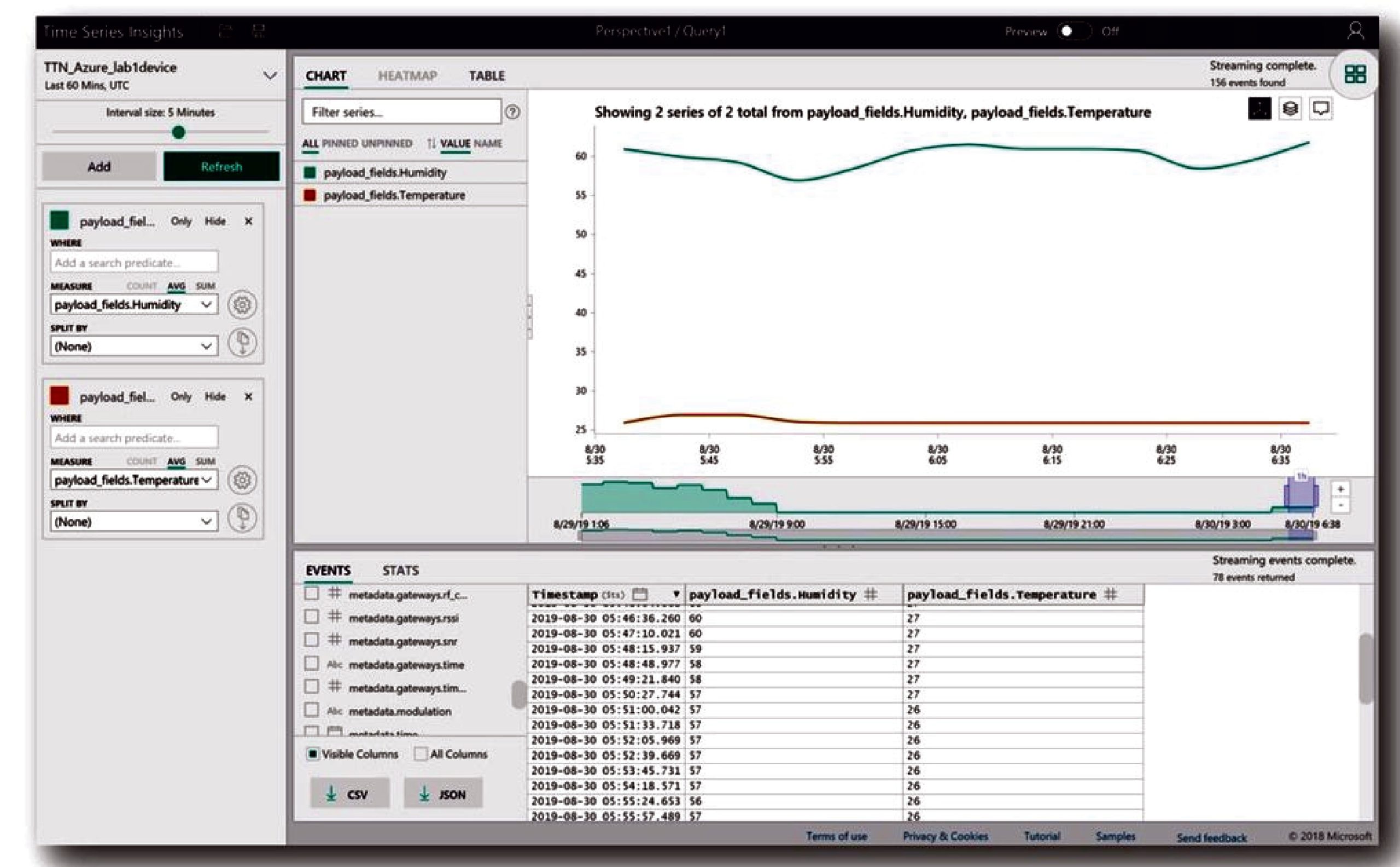Click the green Humidity color swatch
This screenshot has height=867, width=1400.
(60, 220)
